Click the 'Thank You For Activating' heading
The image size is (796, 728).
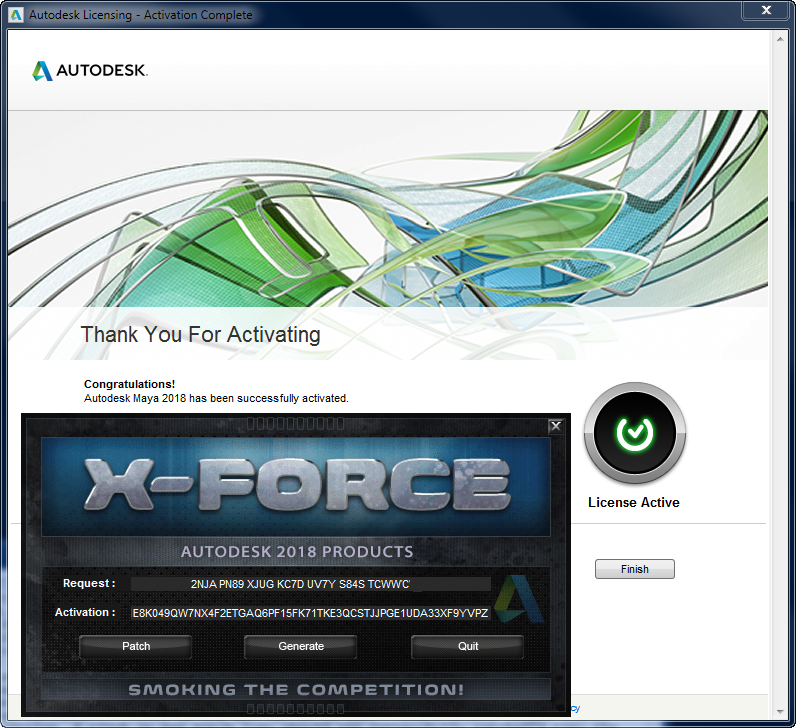201,335
